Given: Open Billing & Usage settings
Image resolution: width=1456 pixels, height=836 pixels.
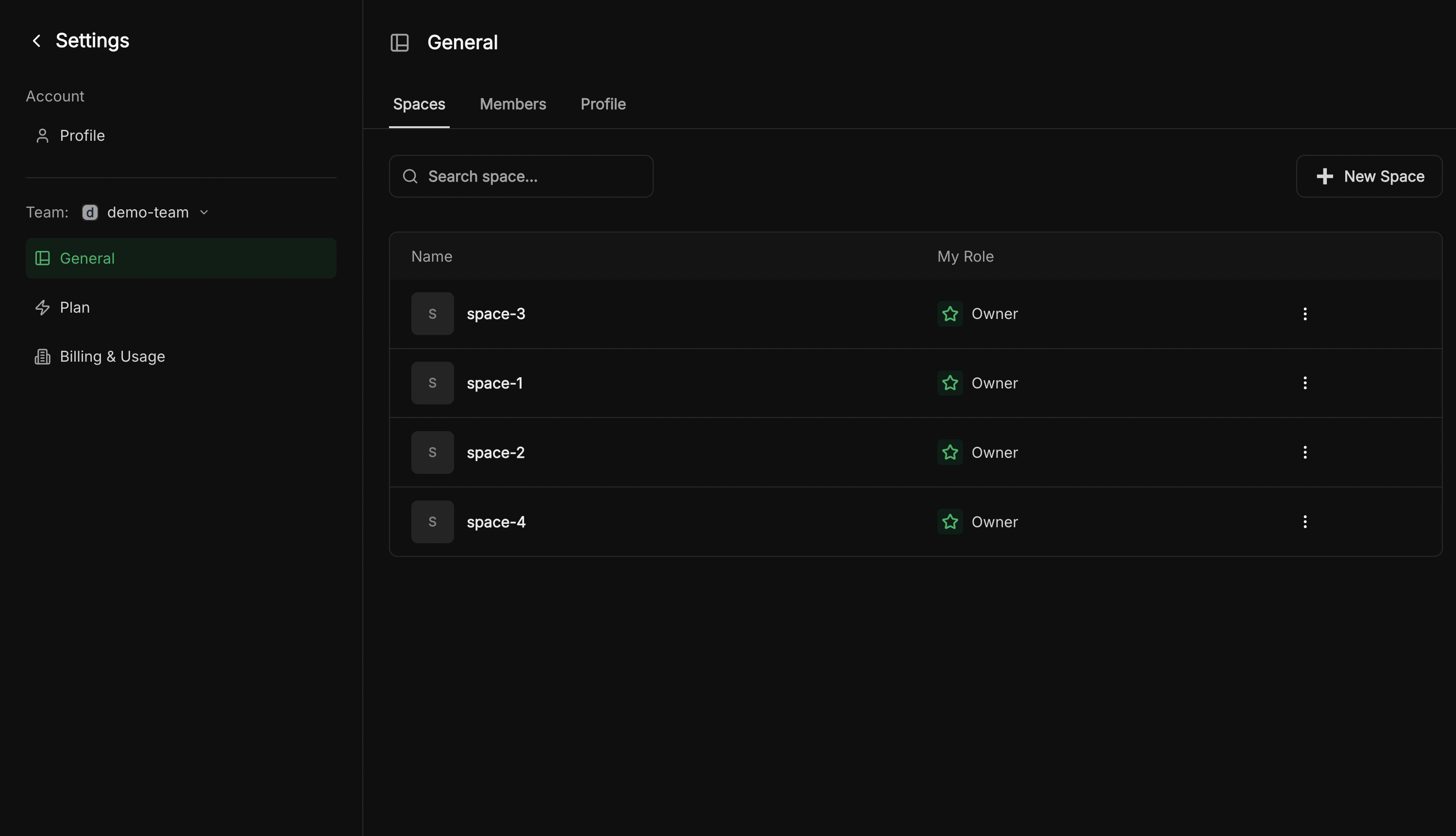Looking at the screenshot, I should pyautogui.click(x=113, y=356).
